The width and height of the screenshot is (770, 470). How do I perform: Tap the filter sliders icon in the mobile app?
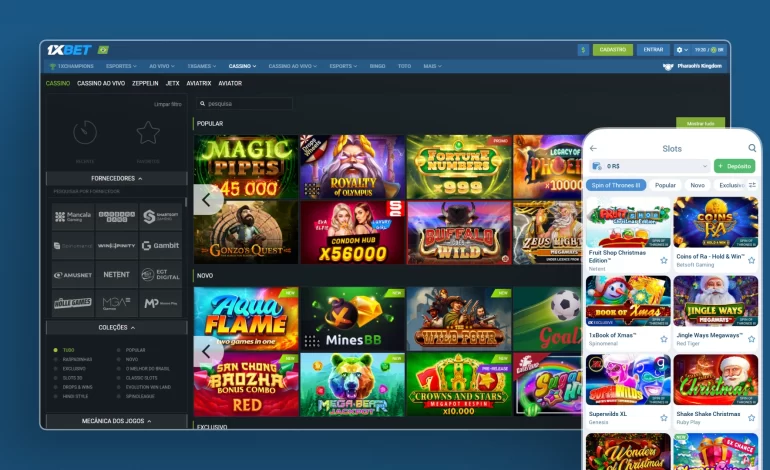752,185
